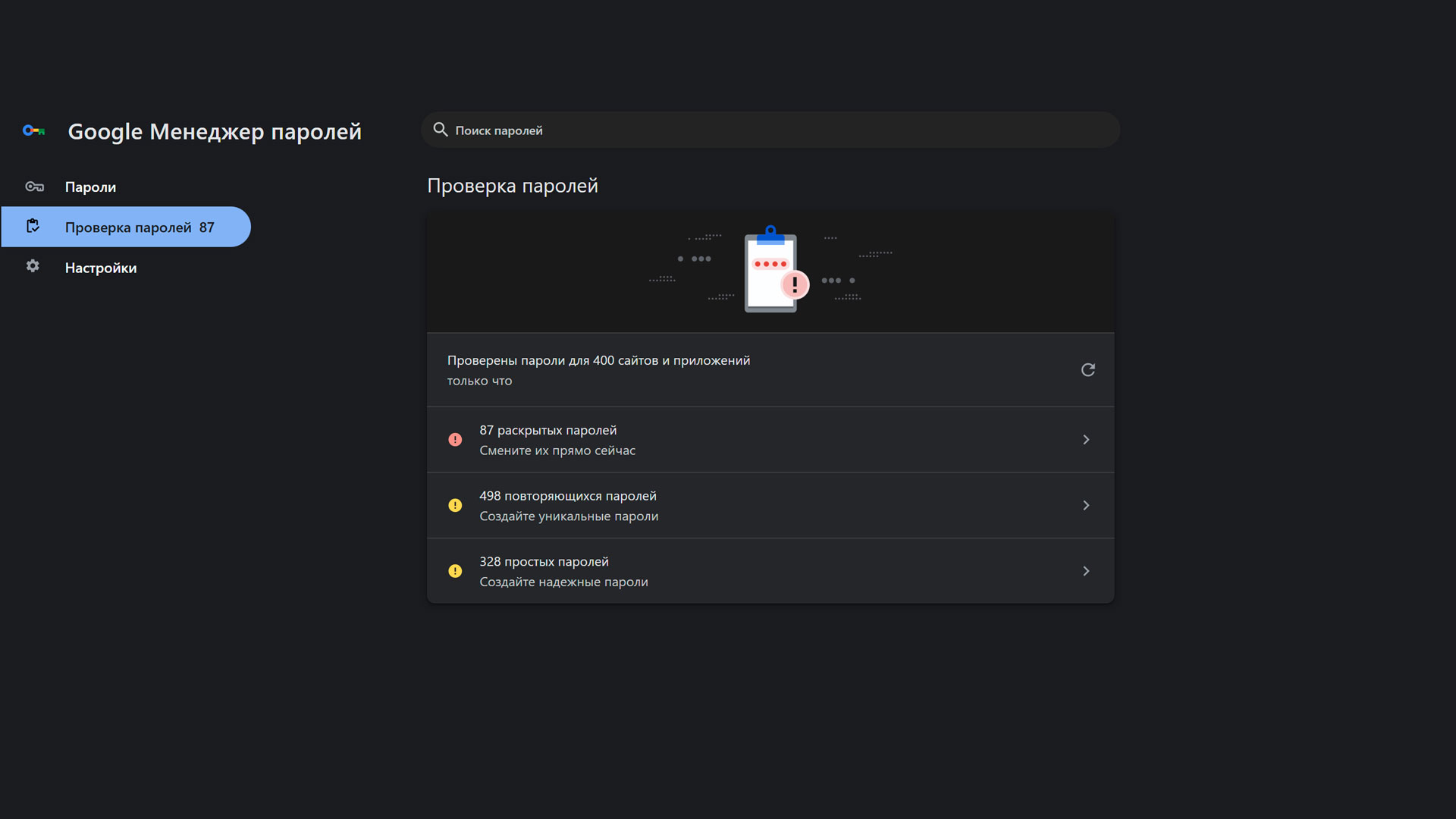Click Создайте надежные пароли text

click(563, 582)
